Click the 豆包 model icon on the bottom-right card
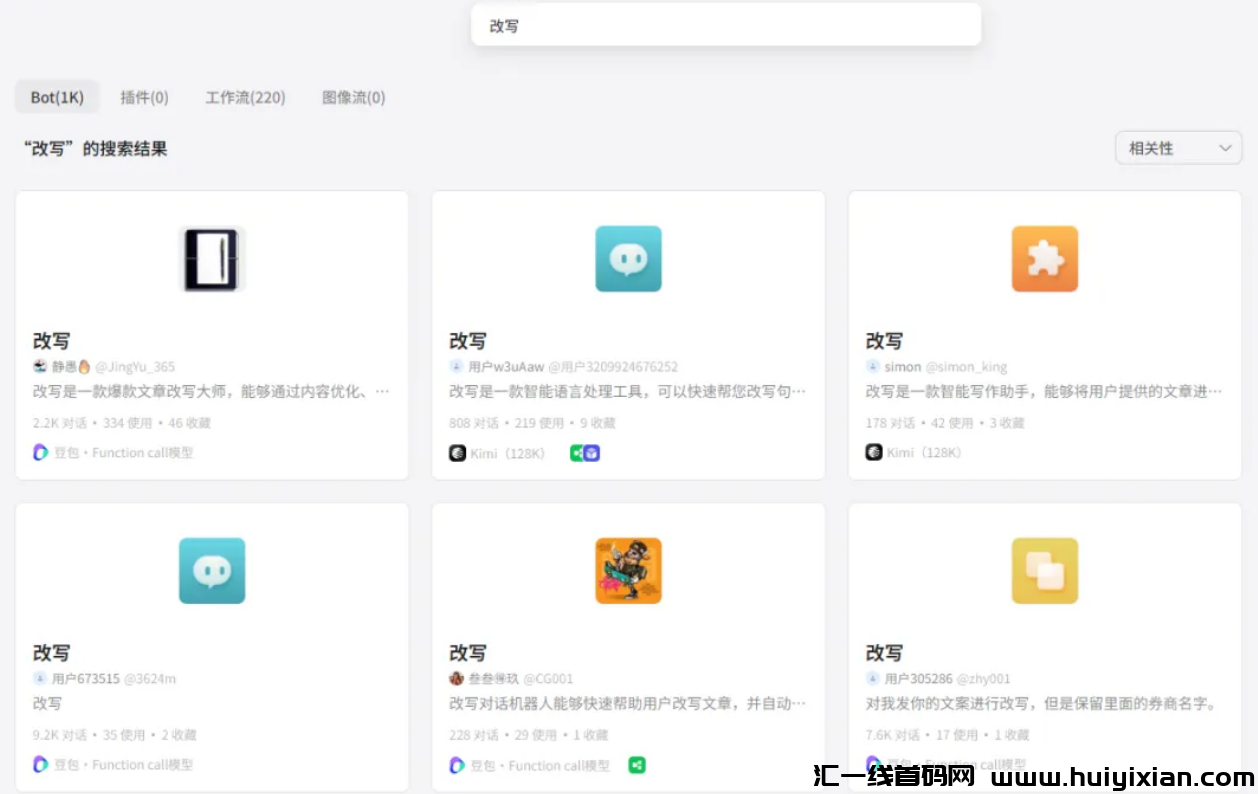The height and width of the screenshot is (794, 1258). coord(872,765)
